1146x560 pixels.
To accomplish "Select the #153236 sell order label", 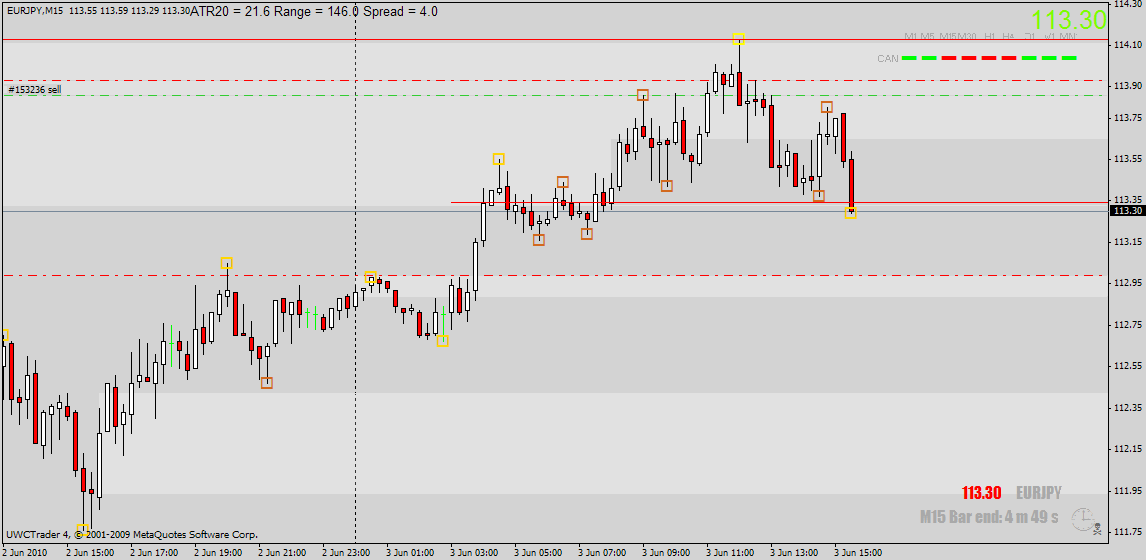I will pos(34,90).
